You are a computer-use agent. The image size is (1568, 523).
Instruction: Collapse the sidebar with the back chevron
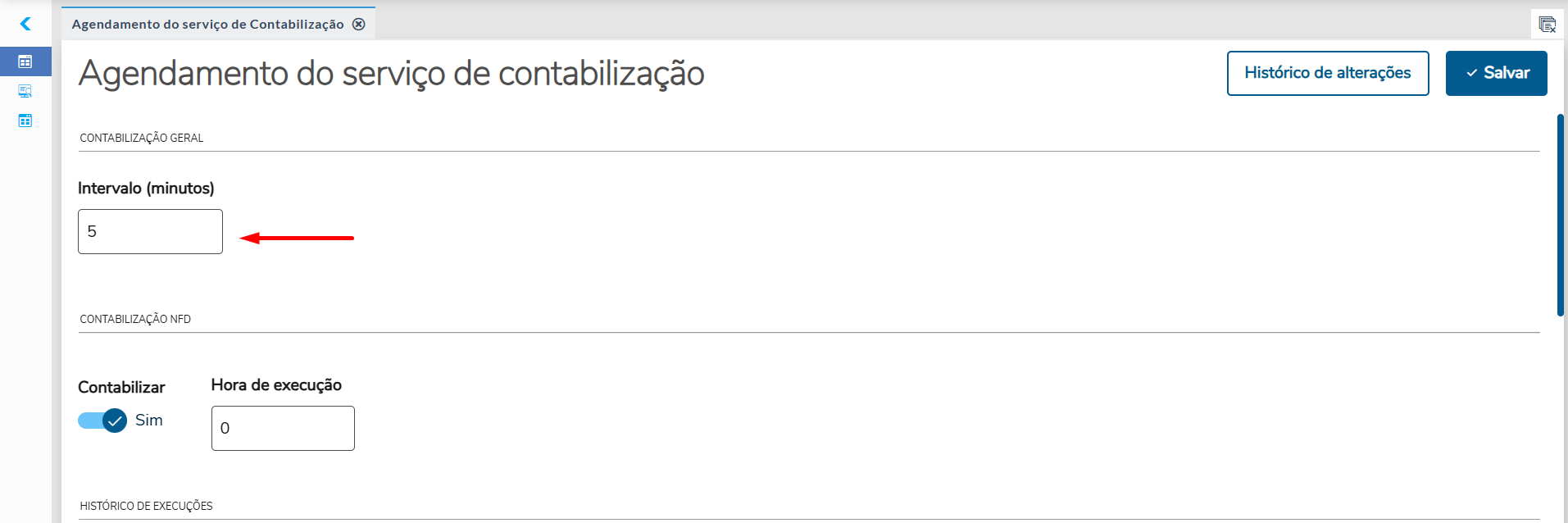coord(25,24)
